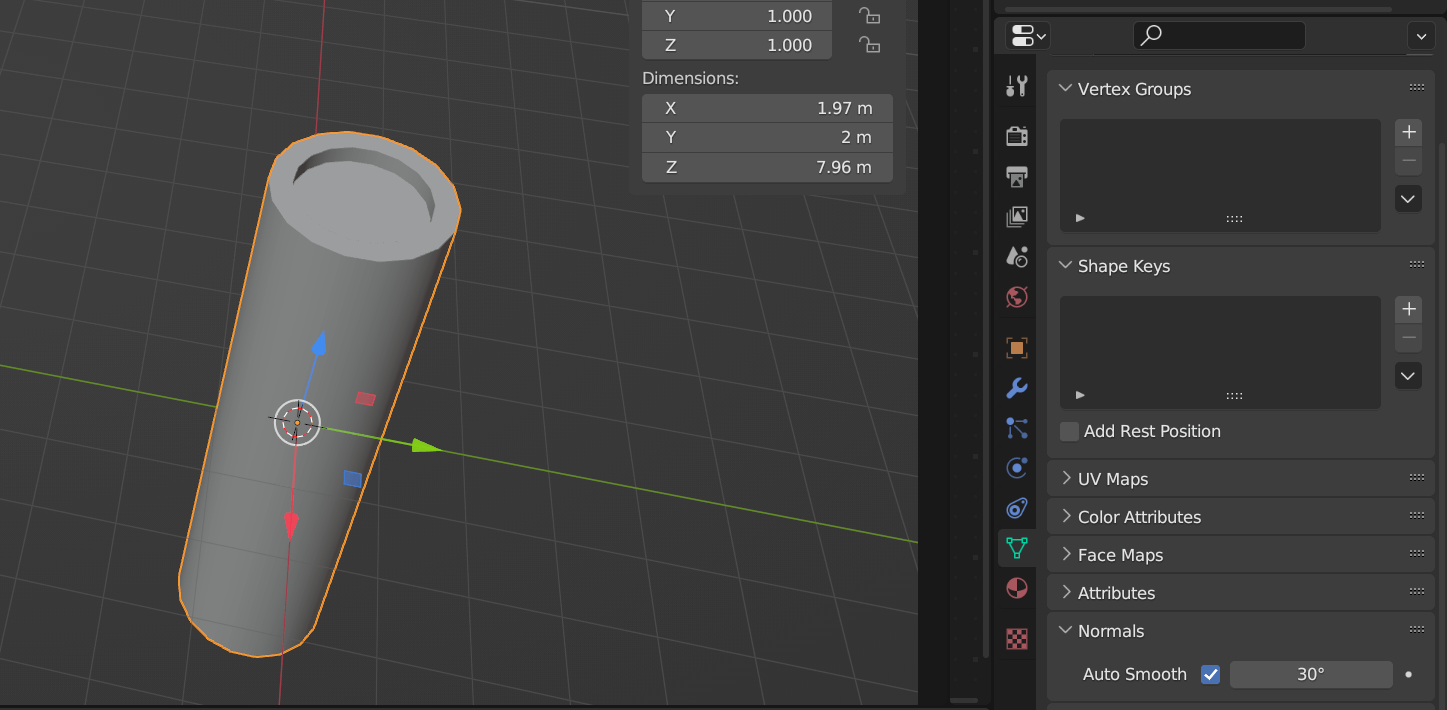Click the blue Z-axis gizmo arrow
The height and width of the screenshot is (710, 1447).
tap(319, 345)
